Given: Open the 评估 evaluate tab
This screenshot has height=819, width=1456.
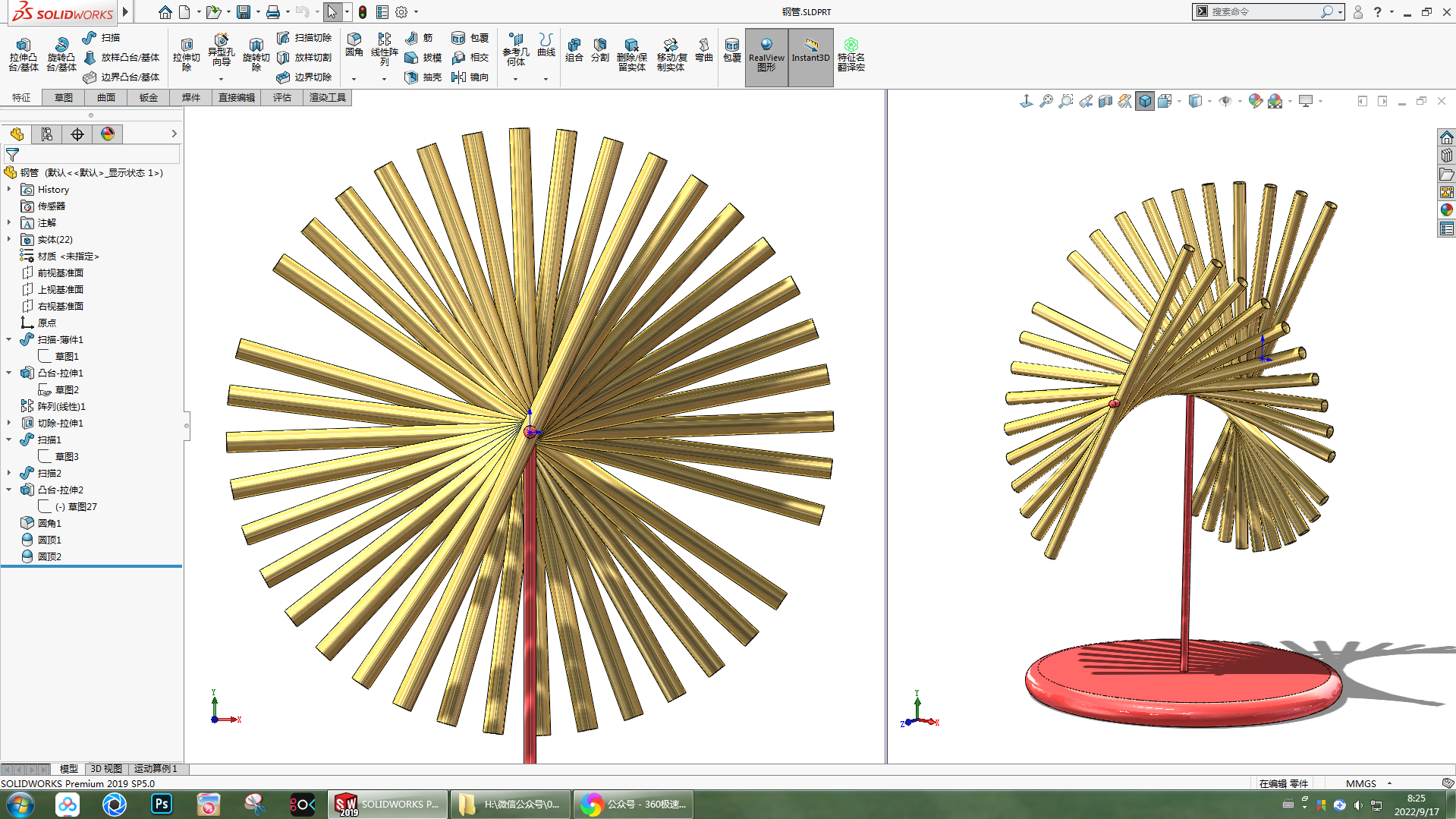Looking at the screenshot, I should (282, 98).
